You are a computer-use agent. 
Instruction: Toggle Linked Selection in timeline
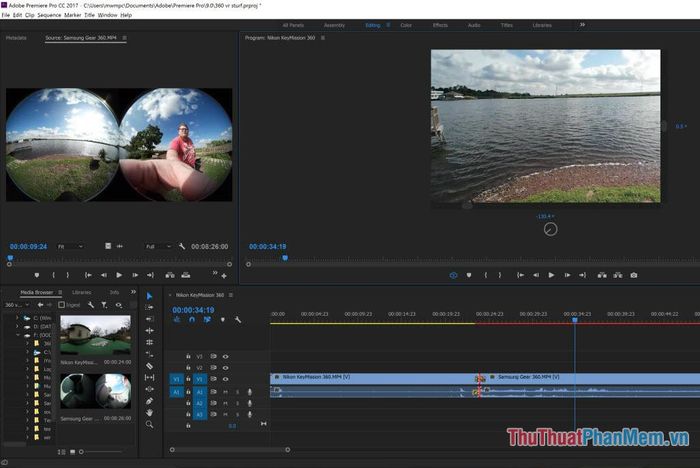pos(207,320)
